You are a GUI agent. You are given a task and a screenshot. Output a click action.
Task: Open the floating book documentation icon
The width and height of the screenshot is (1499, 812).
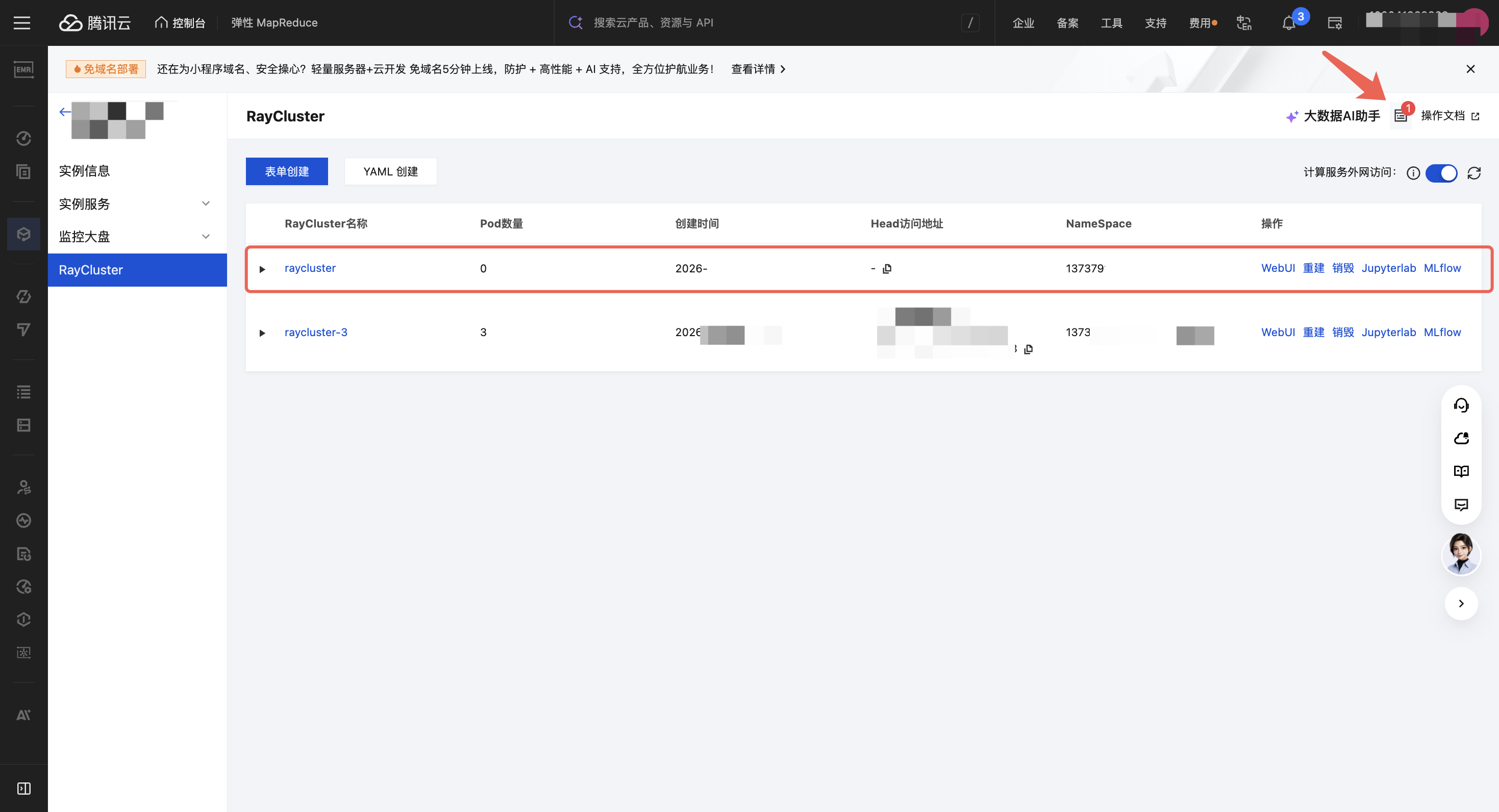(1461, 471)
